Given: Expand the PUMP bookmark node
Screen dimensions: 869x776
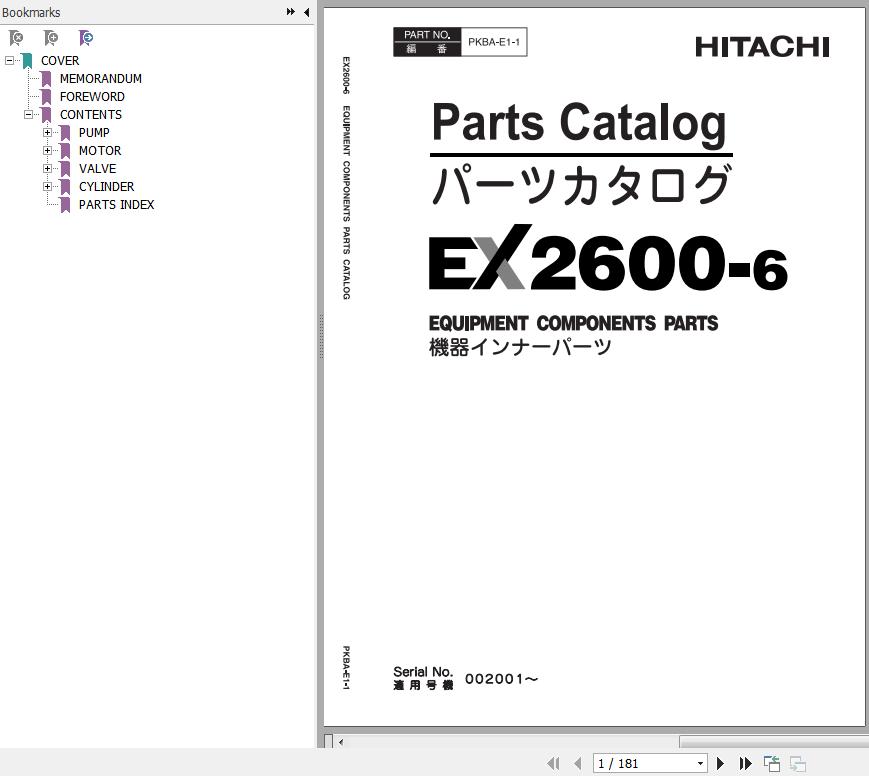Looking at the screenshot, I should (x=47, y=132).
